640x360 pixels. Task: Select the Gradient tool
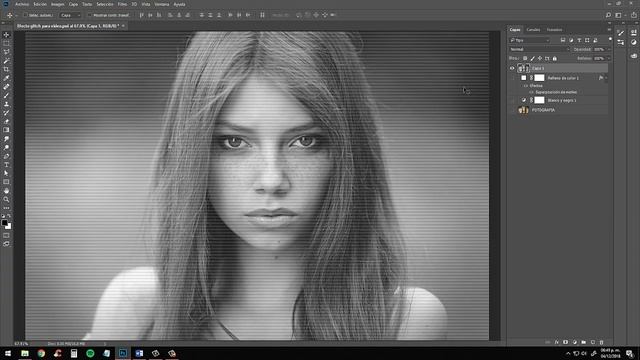click(x=6, y=130)
